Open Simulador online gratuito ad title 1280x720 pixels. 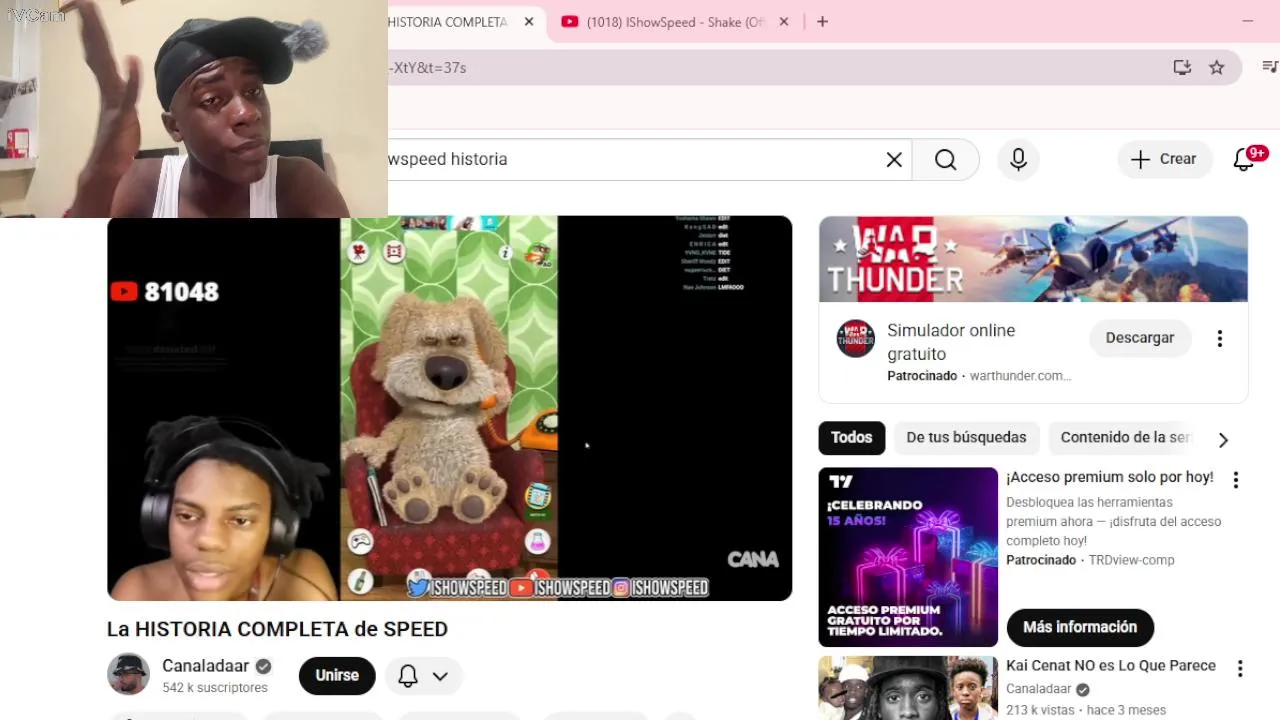950,342
